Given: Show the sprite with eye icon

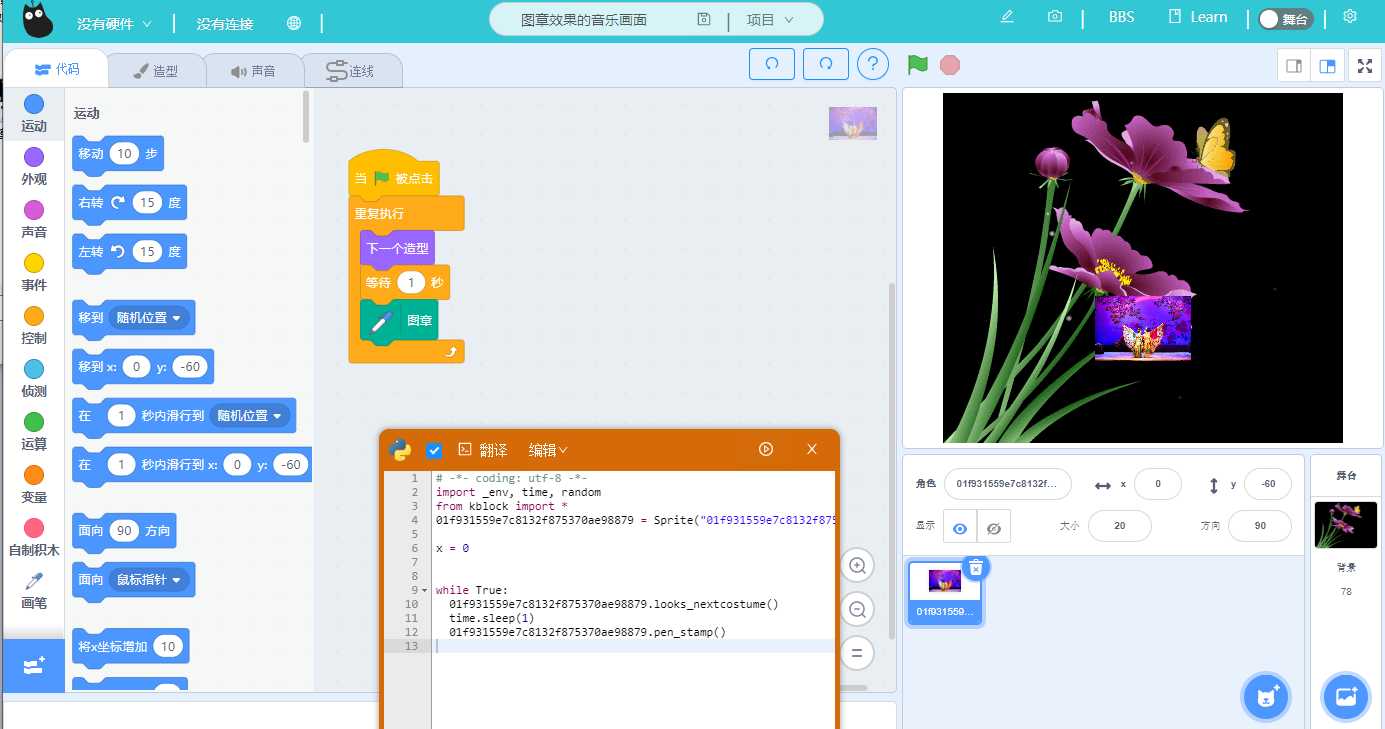Looking at the screenshot, I should tap(959, 527).
